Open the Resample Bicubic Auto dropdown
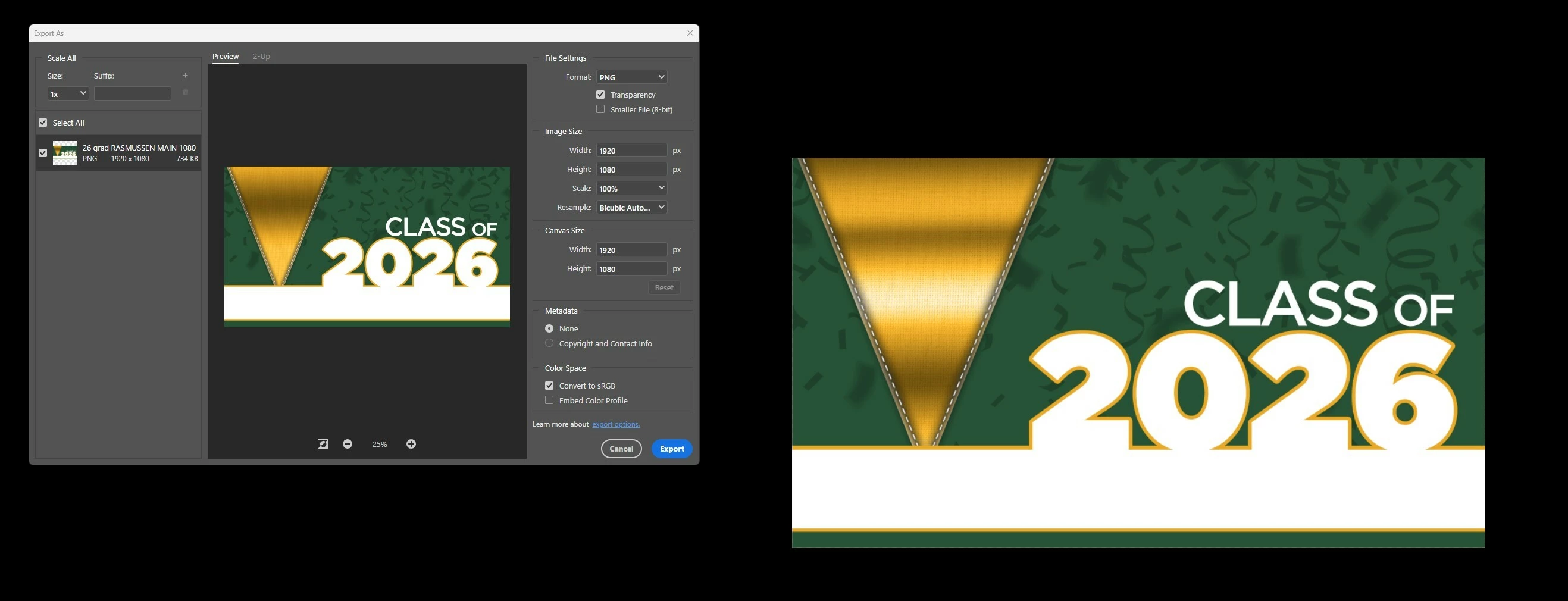1568x601 pixels. [631, 208]
